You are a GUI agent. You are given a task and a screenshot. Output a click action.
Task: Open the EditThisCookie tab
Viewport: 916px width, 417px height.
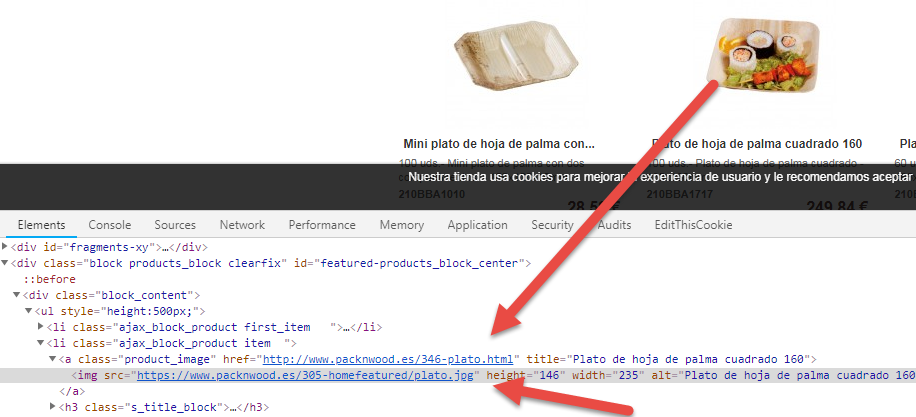click(x=693, y=225)
